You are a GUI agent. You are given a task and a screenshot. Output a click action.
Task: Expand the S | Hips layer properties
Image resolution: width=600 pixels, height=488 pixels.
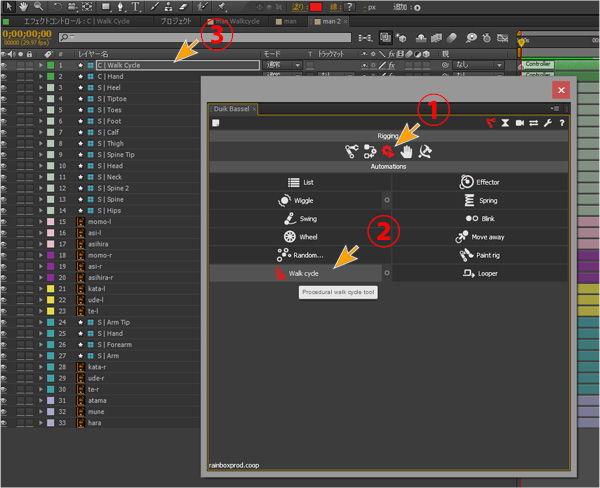tap(40, 210)
